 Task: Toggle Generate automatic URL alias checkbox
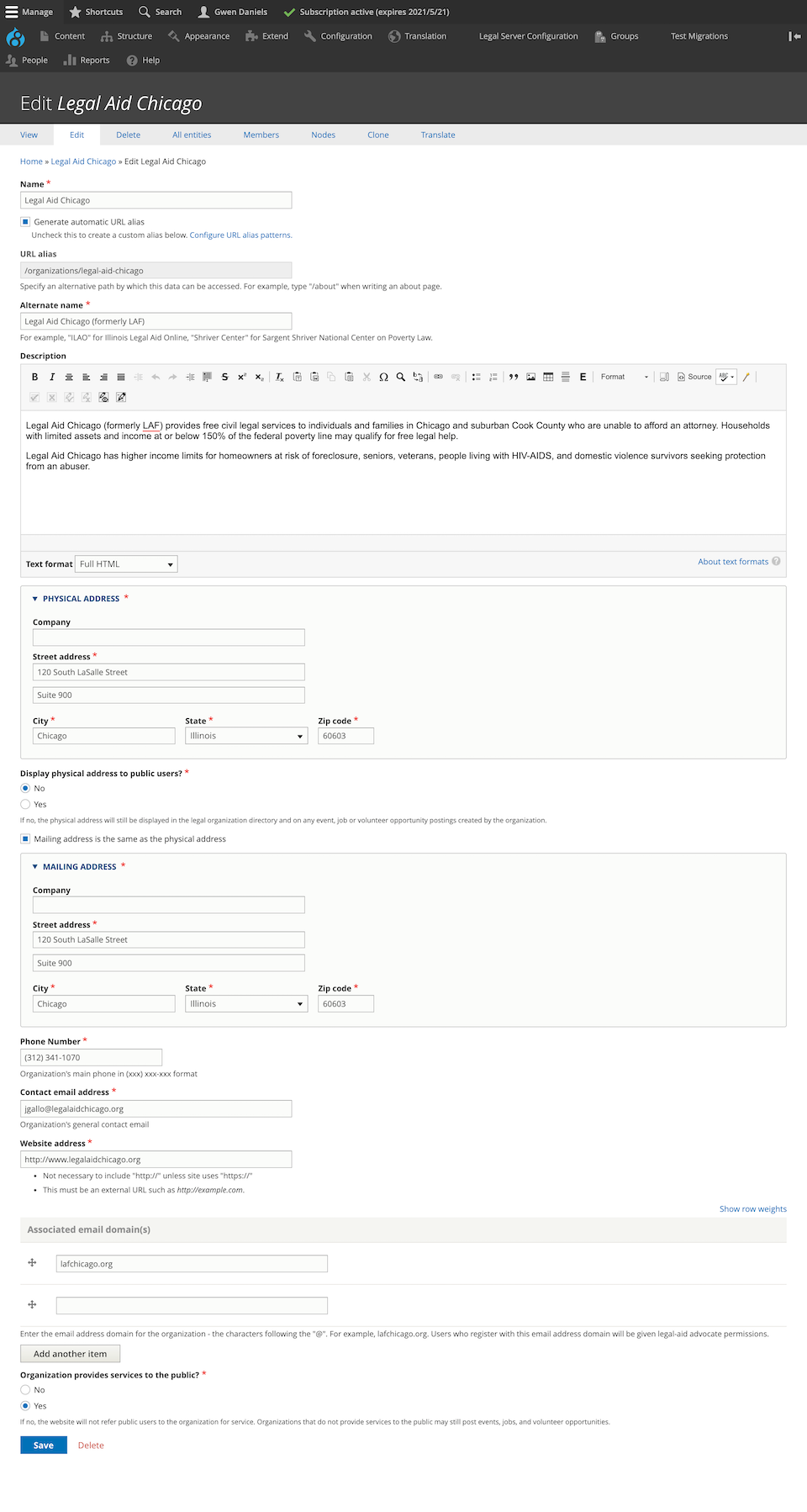click(25, 222)
